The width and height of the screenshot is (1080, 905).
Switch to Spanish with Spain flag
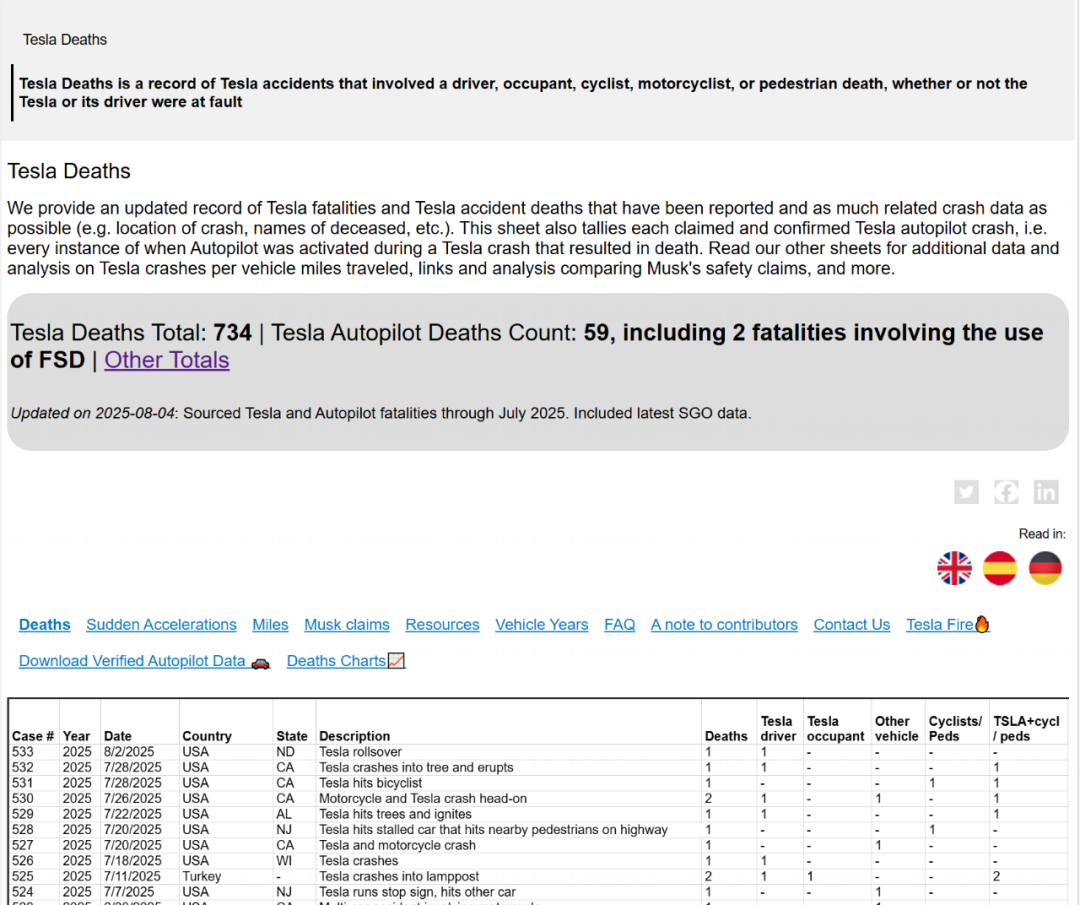[x=1000, y=568]
